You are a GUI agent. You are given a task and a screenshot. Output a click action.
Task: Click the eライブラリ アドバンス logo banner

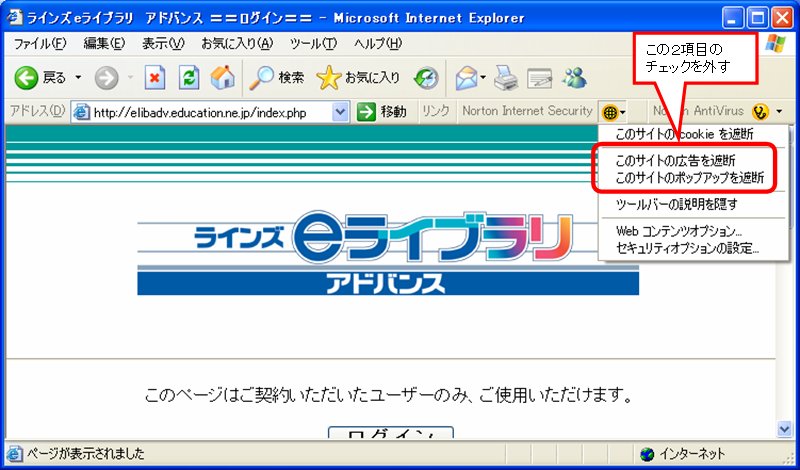388,253
